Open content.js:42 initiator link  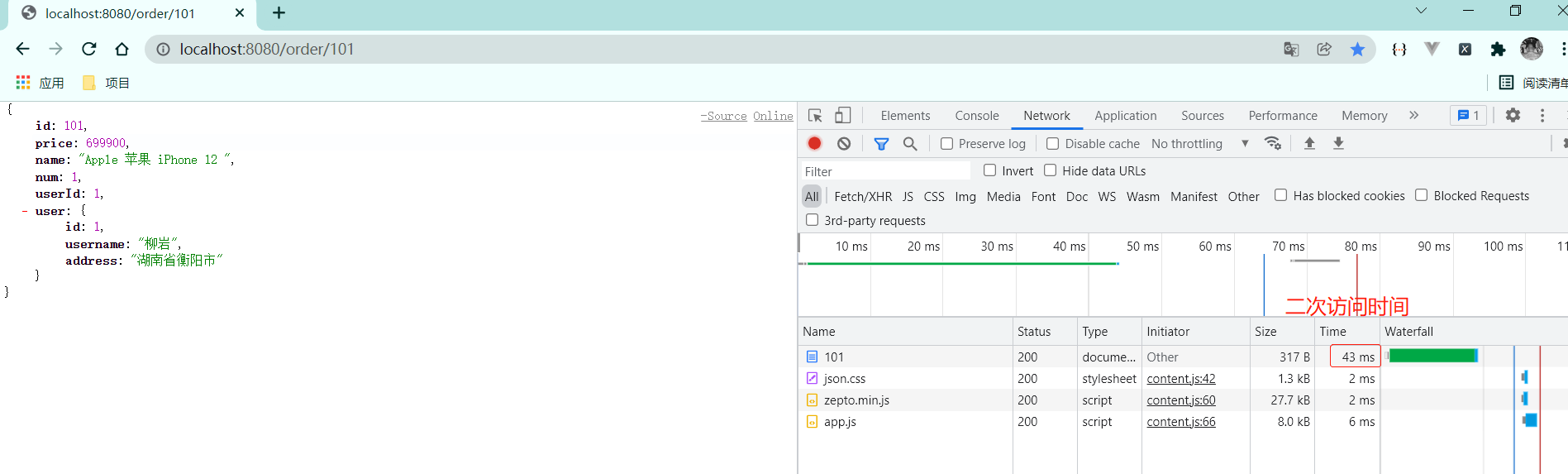pos(1181,378)
